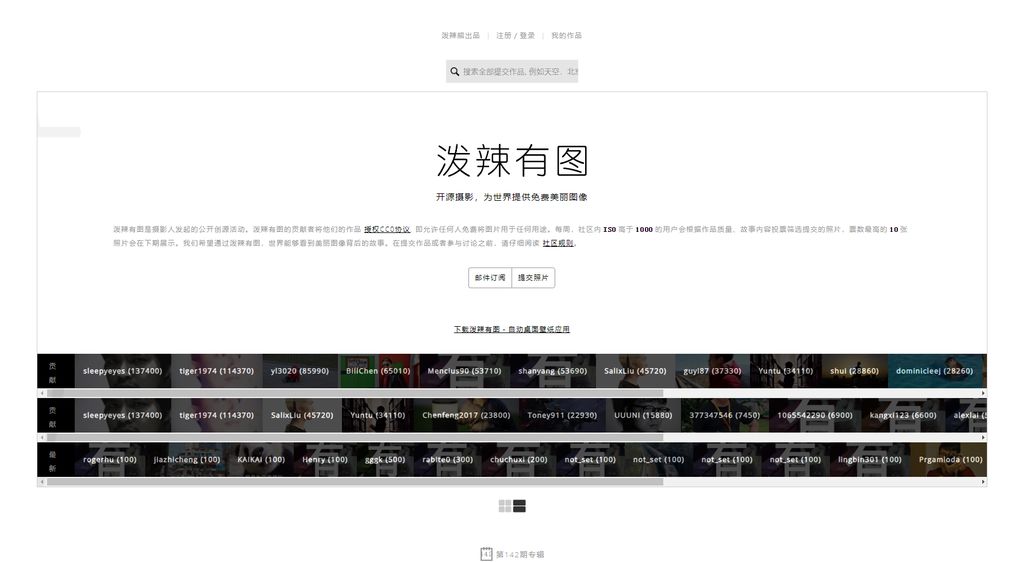The height and width of the screenshot is (562, 1025).
Task: Open newest user chuchuxi (200) tile
Action: pos(519,459)
